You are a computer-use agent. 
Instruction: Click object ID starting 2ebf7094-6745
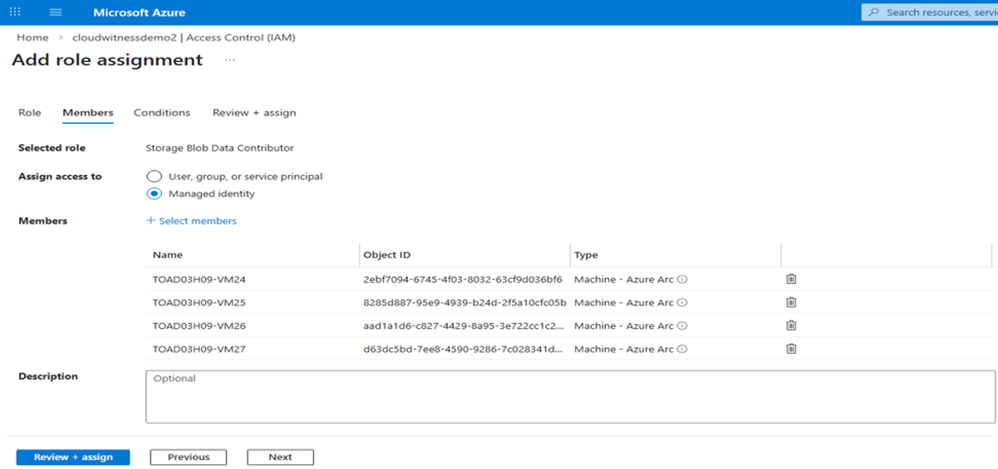click(463, 279)
